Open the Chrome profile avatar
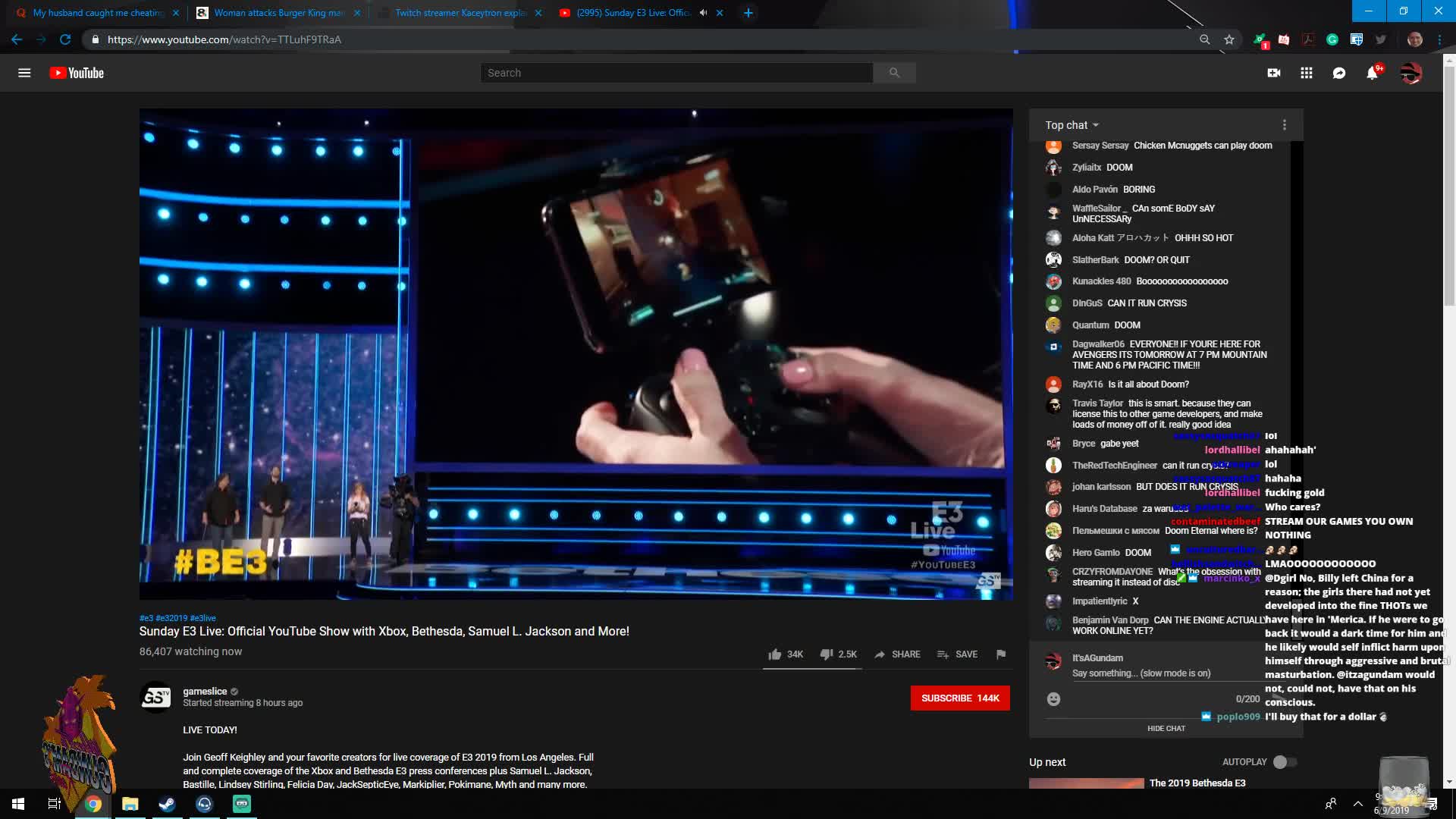This screenshot has width=1456, height=819. pyautogui.click(x=1414, y=39)
